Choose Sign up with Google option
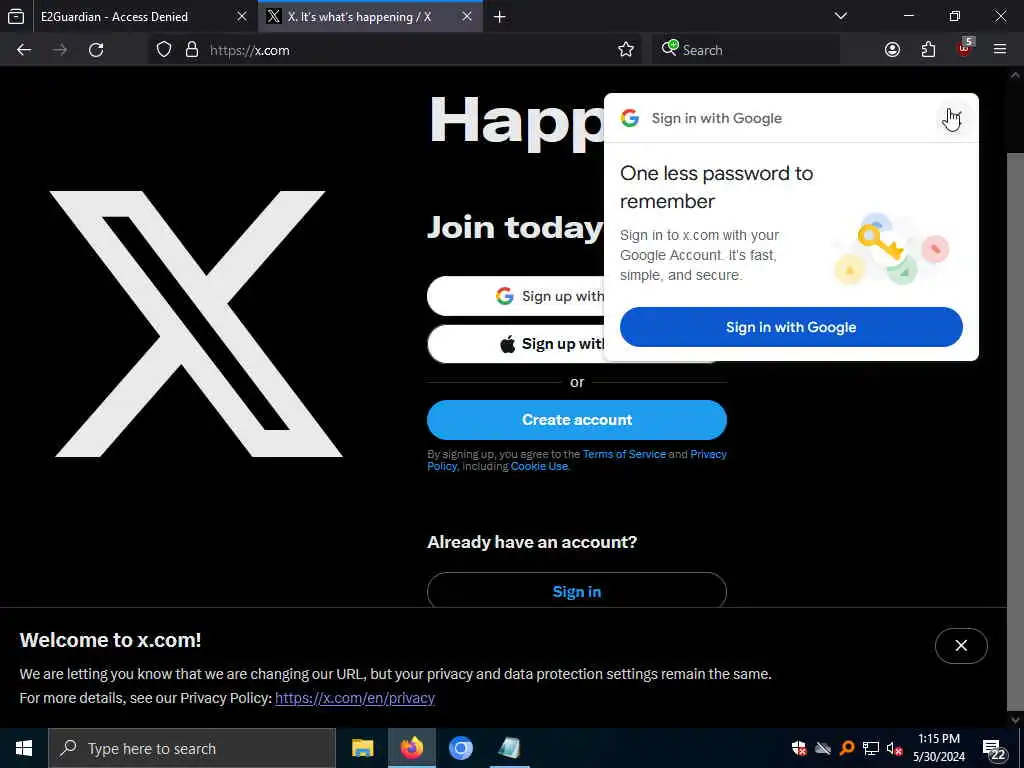Viewport: 1024px width, 768px height. click(x=516, y=296)
